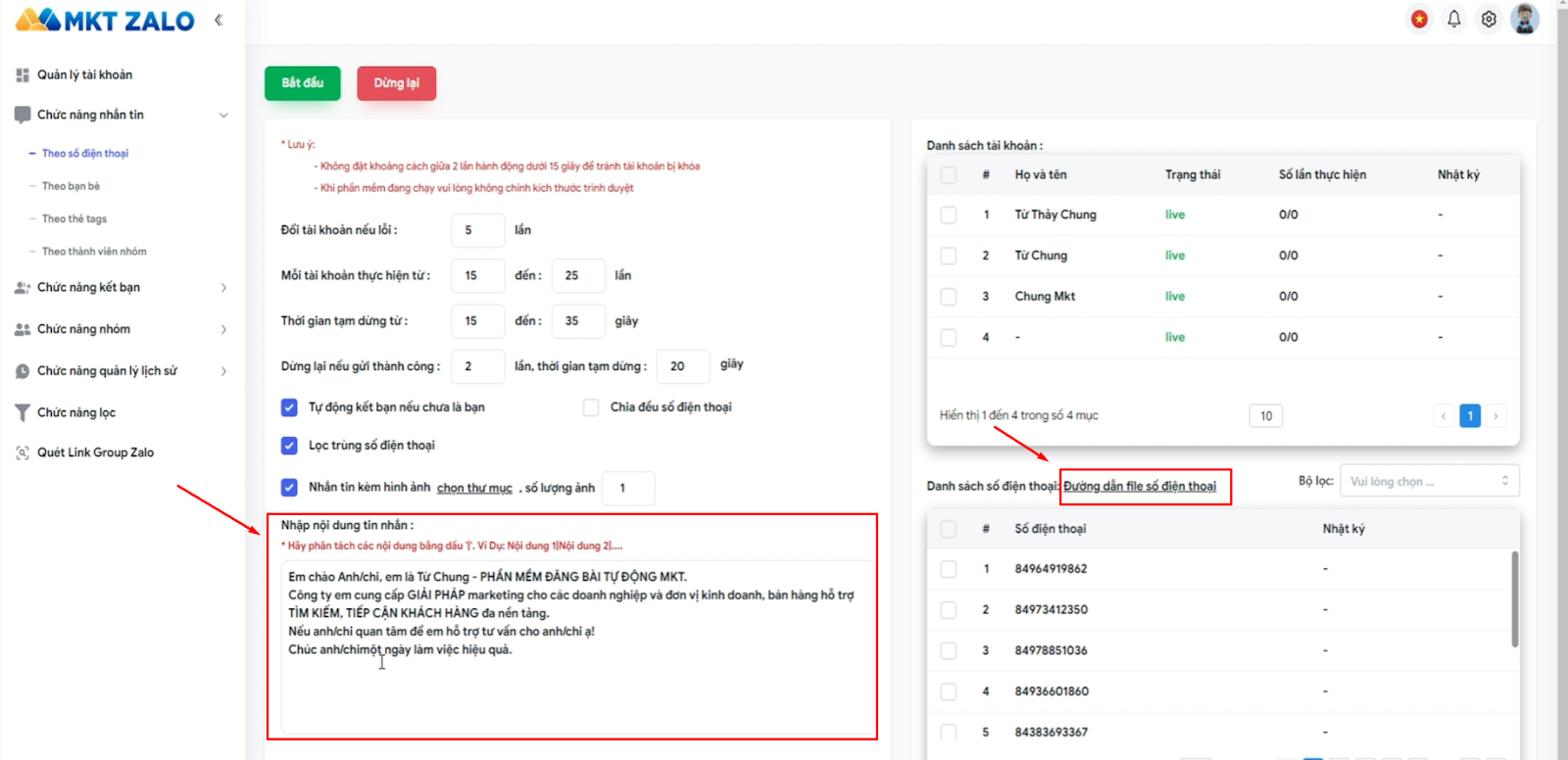This screenshot has height=760, width=1568.
Task: Expand Chức năng kết bạn submenu arrow
Action: [223, 288]
